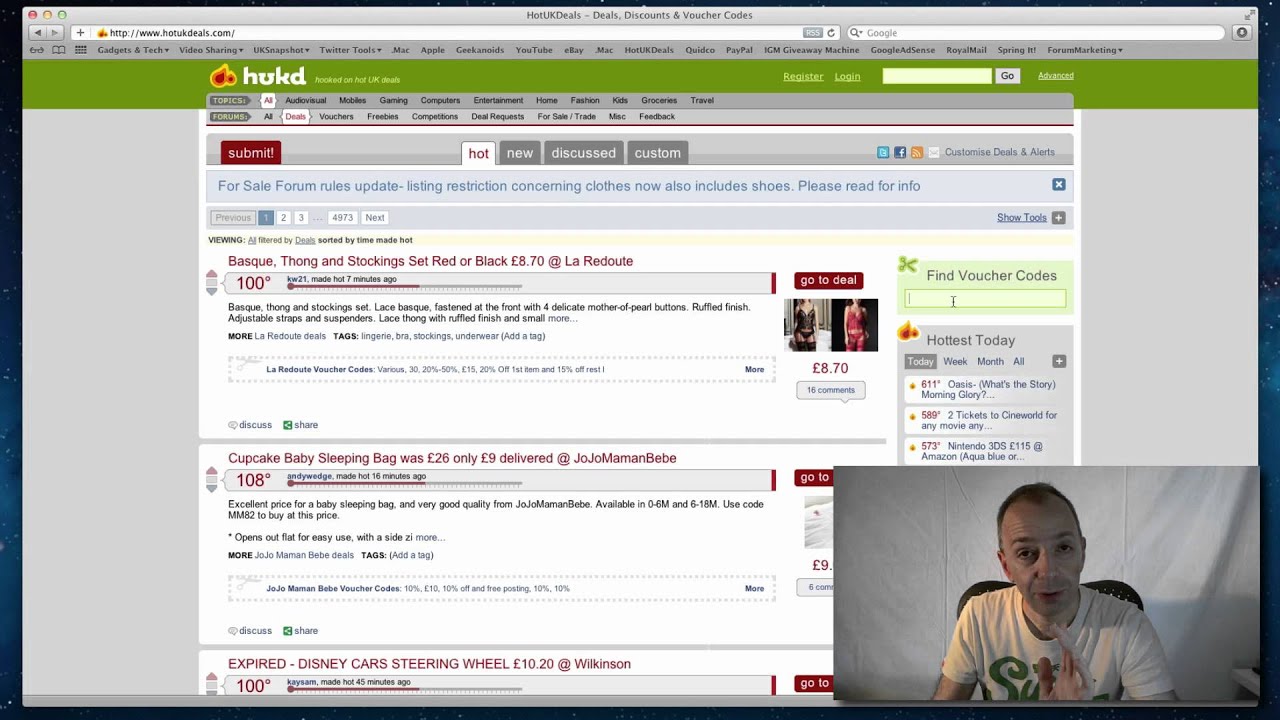Vote the Basque deal hot with the up arrow
This screenshot has height=720, width=1280.
212,275
